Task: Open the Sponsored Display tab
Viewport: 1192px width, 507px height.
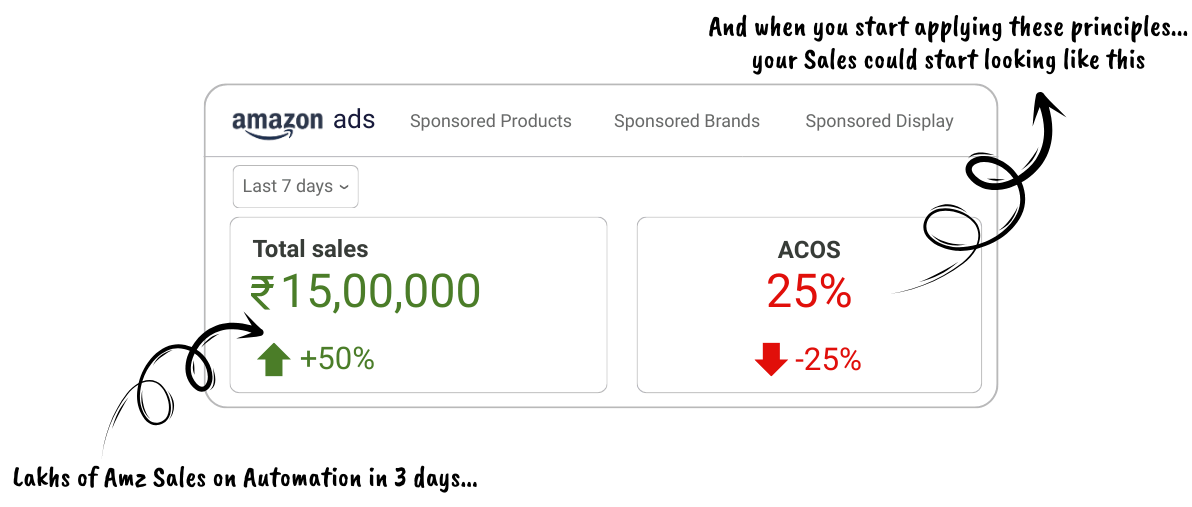Action: [x=879, y=122]
